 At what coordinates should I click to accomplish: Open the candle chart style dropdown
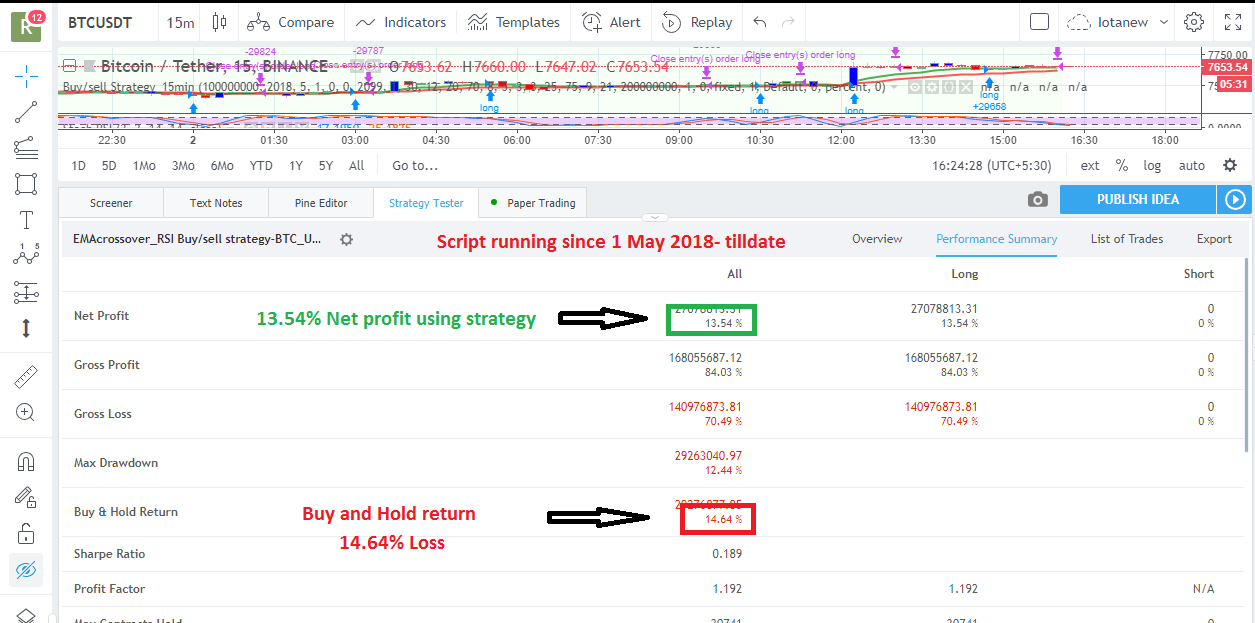[x=220, y=22]
